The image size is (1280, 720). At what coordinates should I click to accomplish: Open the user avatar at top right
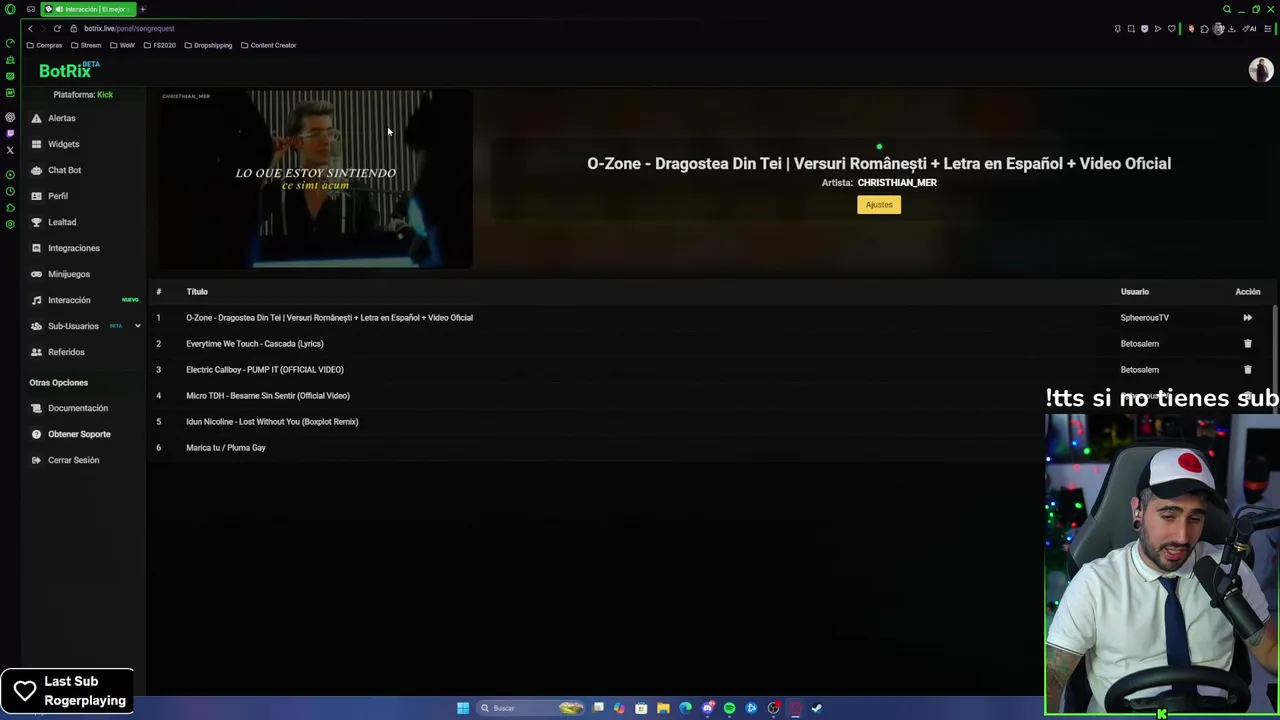point(1260,70)
